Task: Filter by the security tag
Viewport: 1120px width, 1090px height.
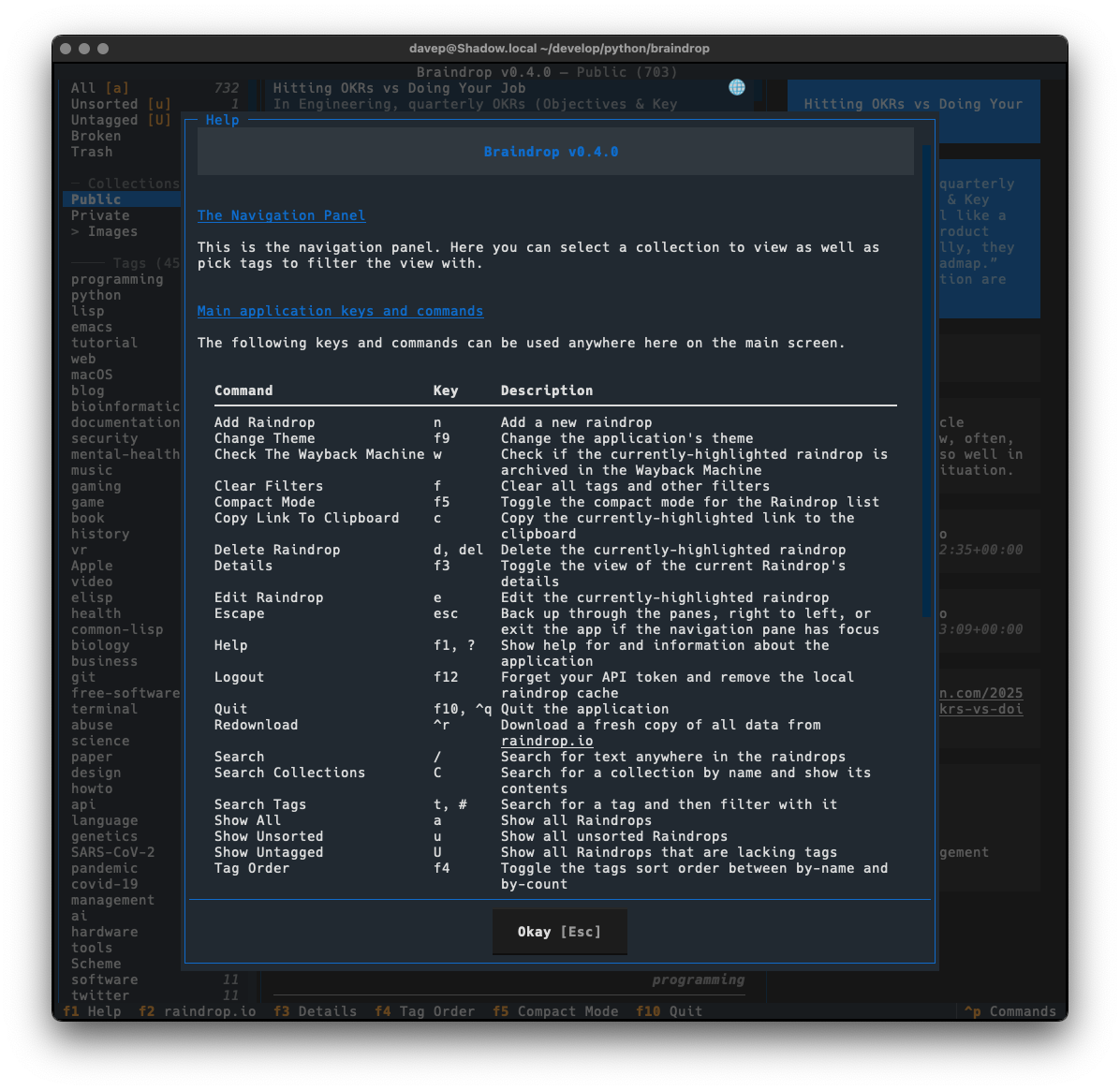Action: (x=104, y=438)
